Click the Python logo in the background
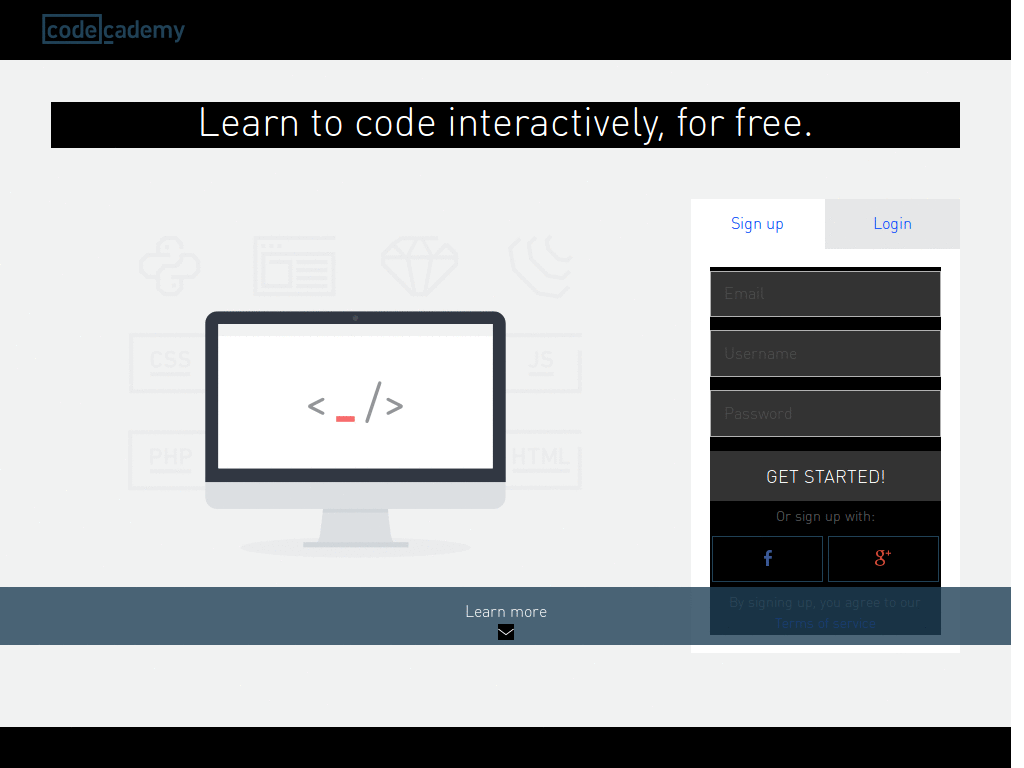 coord(170,267)
